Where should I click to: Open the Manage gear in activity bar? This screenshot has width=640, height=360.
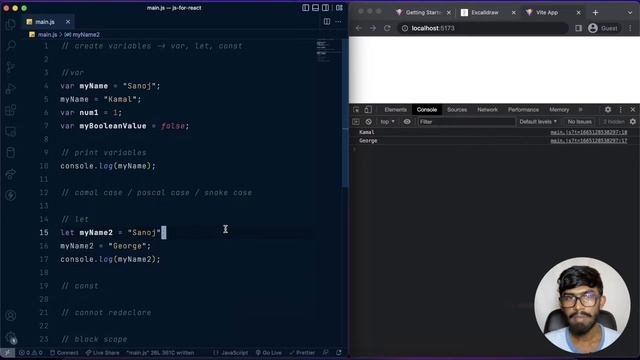tap(11, 337)
